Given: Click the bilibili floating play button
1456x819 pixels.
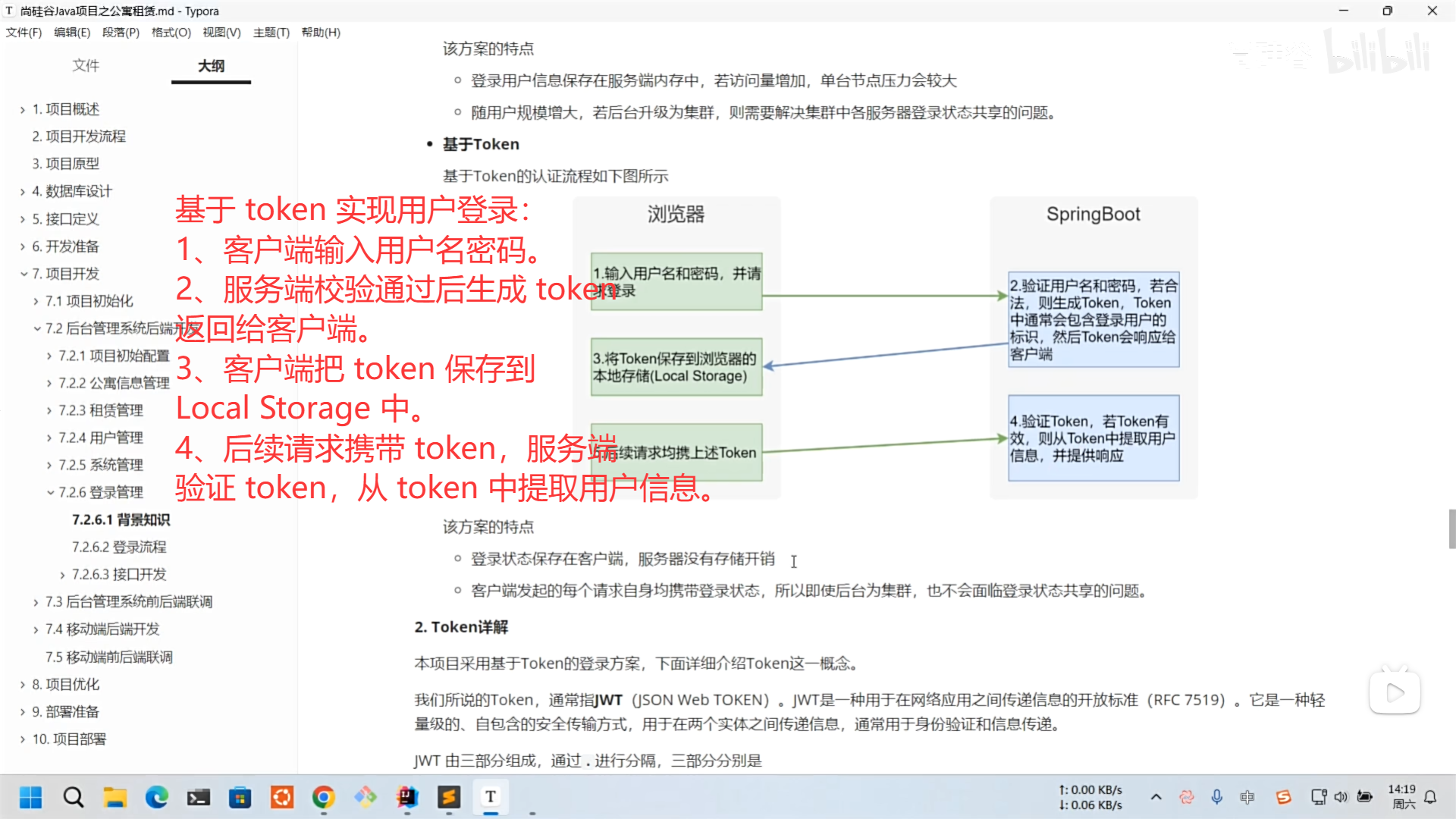Looking at the screenshot, I should click(1394, 692).
